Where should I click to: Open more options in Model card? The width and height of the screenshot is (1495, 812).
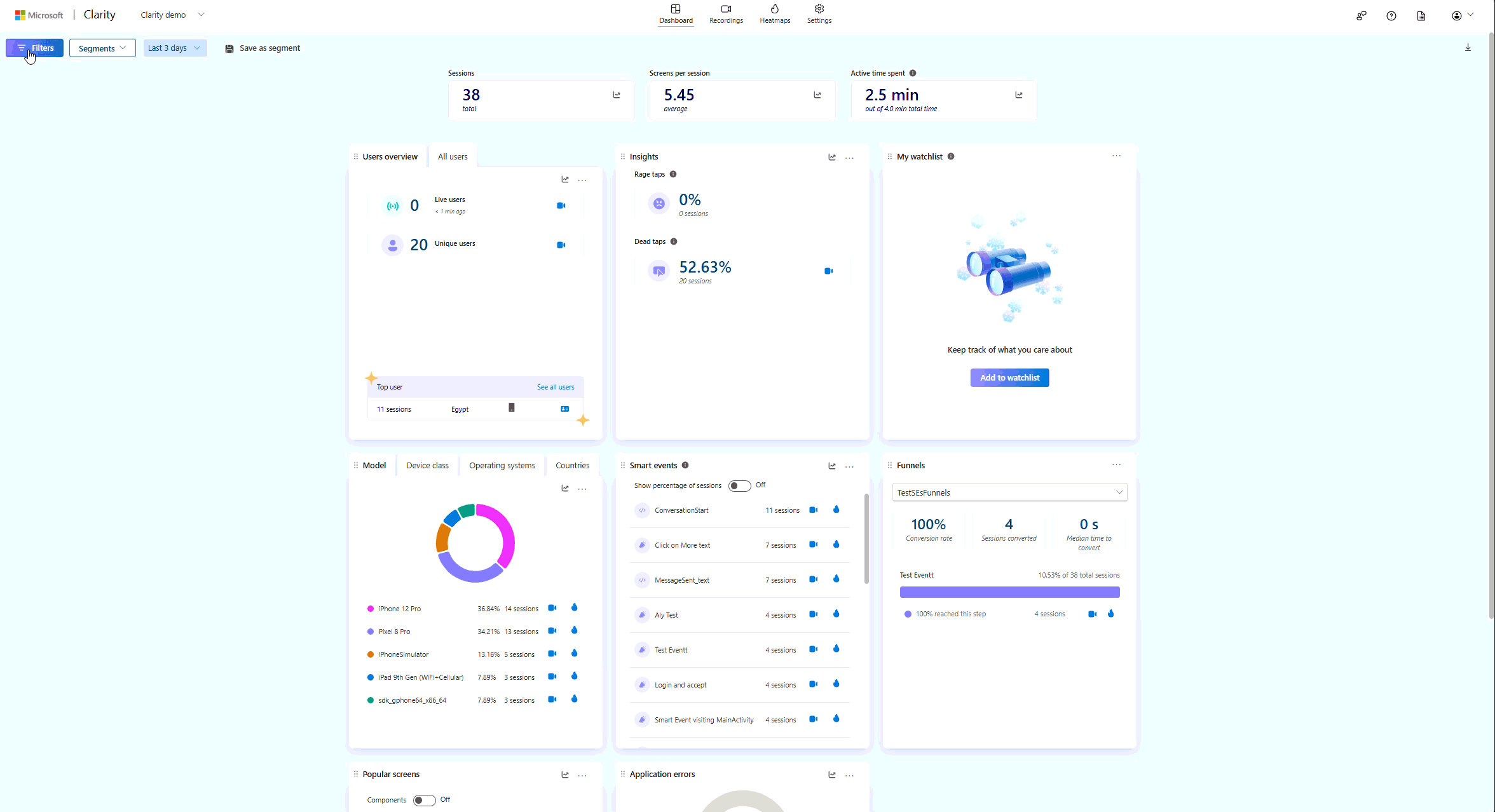pos(582,489)
